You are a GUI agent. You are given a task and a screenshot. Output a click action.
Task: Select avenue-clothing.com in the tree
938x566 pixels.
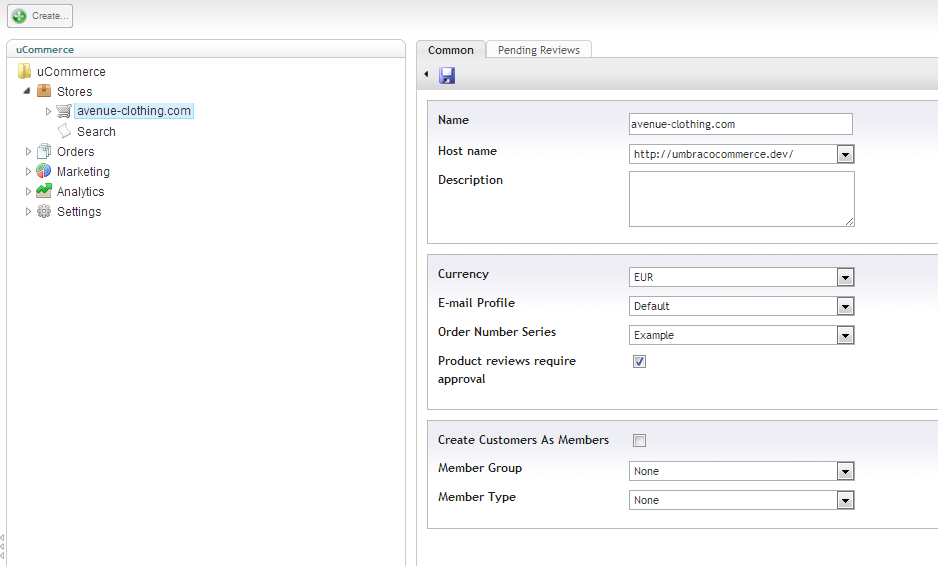click(134, 111)
